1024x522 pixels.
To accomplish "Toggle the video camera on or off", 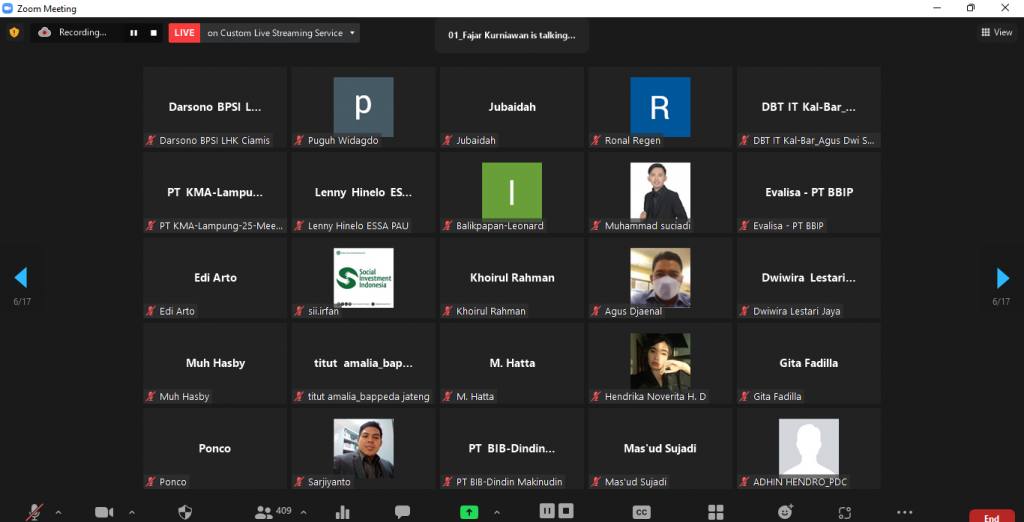I will [104, 512].
